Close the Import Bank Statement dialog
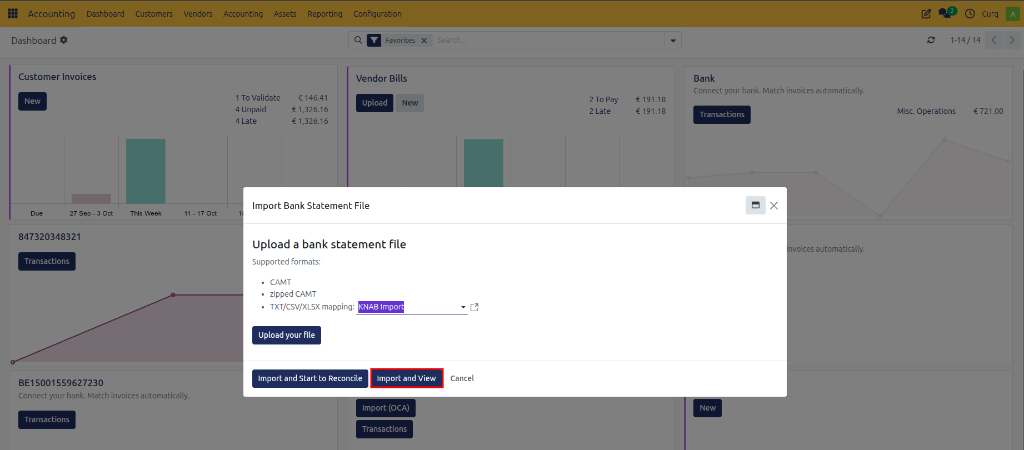1024x450 pixels. (774, 206)
